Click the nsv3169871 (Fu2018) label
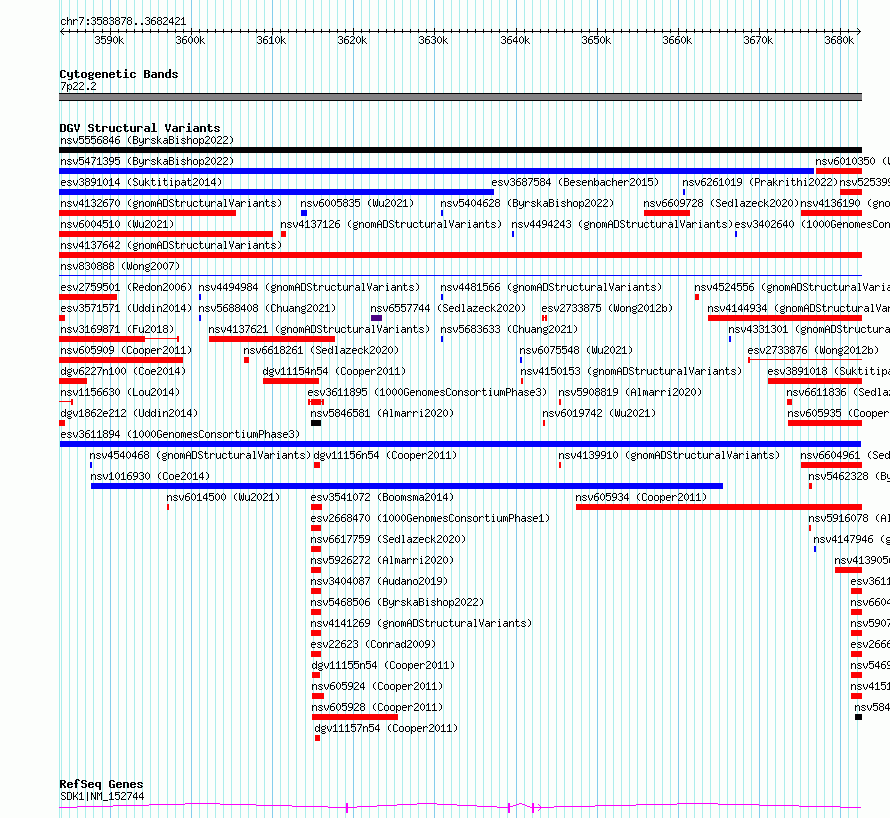 coord(117,329)
